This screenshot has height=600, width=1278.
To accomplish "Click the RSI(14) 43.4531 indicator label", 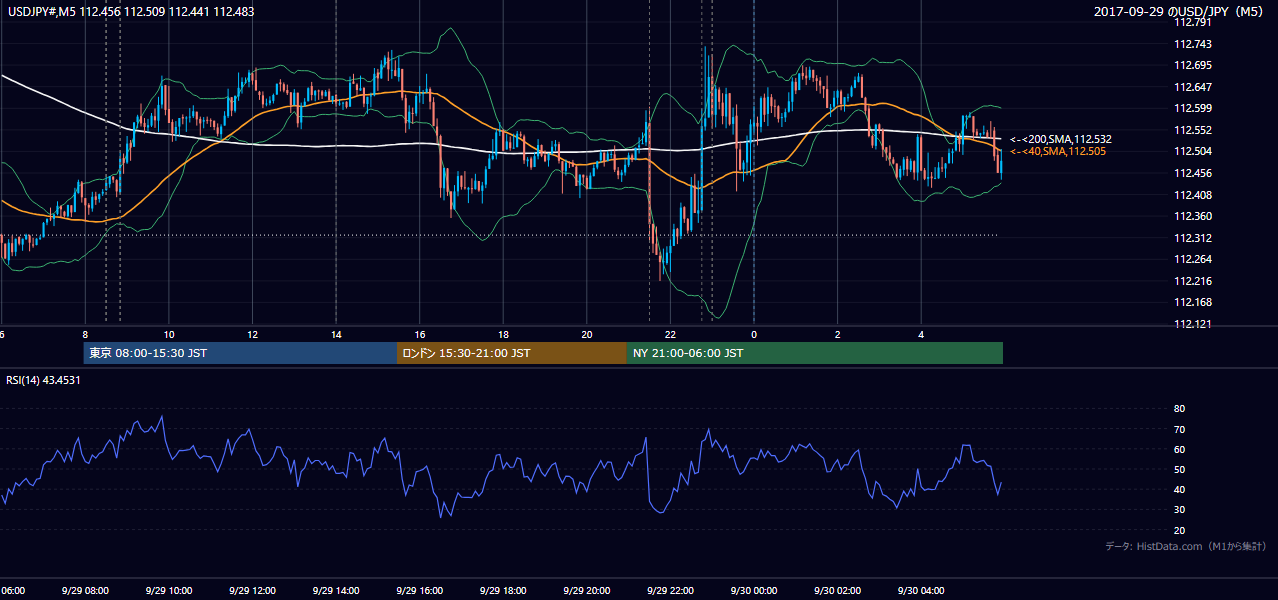I will click(x=43, y=380).
